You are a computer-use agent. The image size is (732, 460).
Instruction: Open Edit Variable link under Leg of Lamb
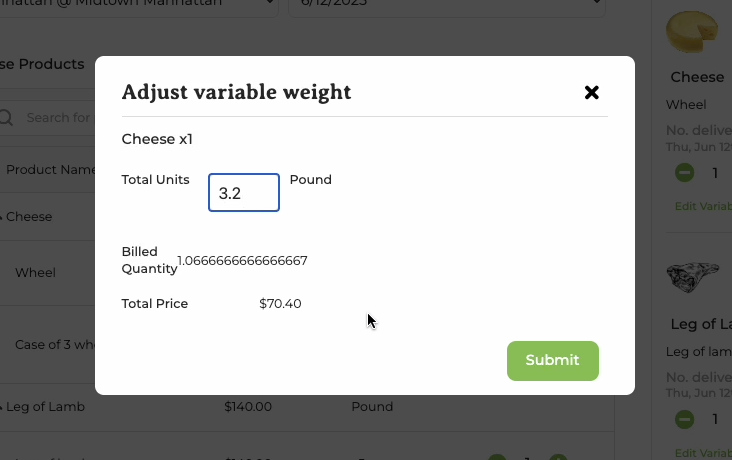point(703,453)
